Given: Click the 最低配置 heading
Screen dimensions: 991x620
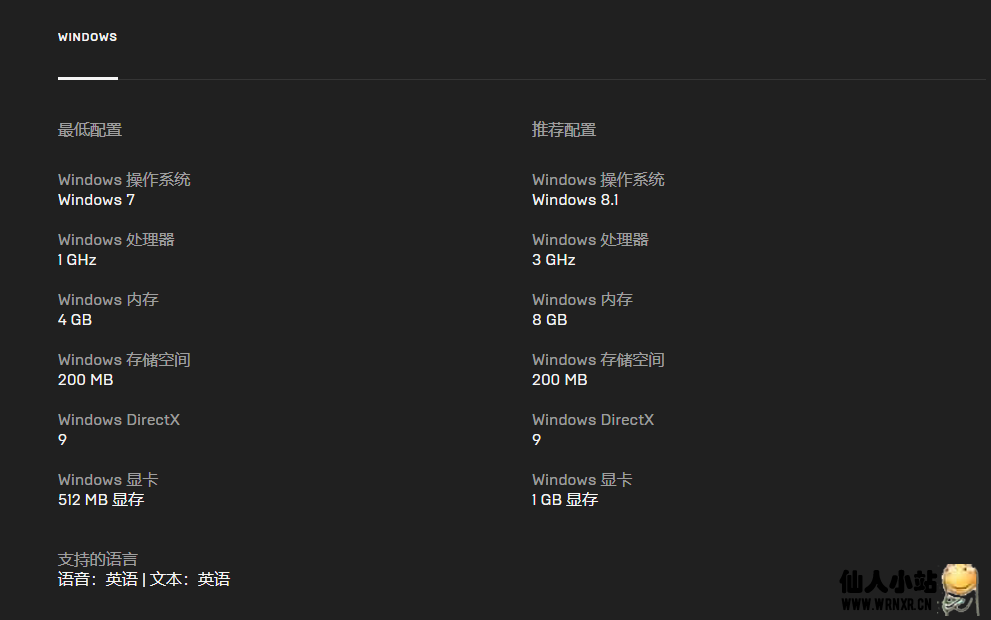Looking at the screenshot, I should (x=90, y=130).
